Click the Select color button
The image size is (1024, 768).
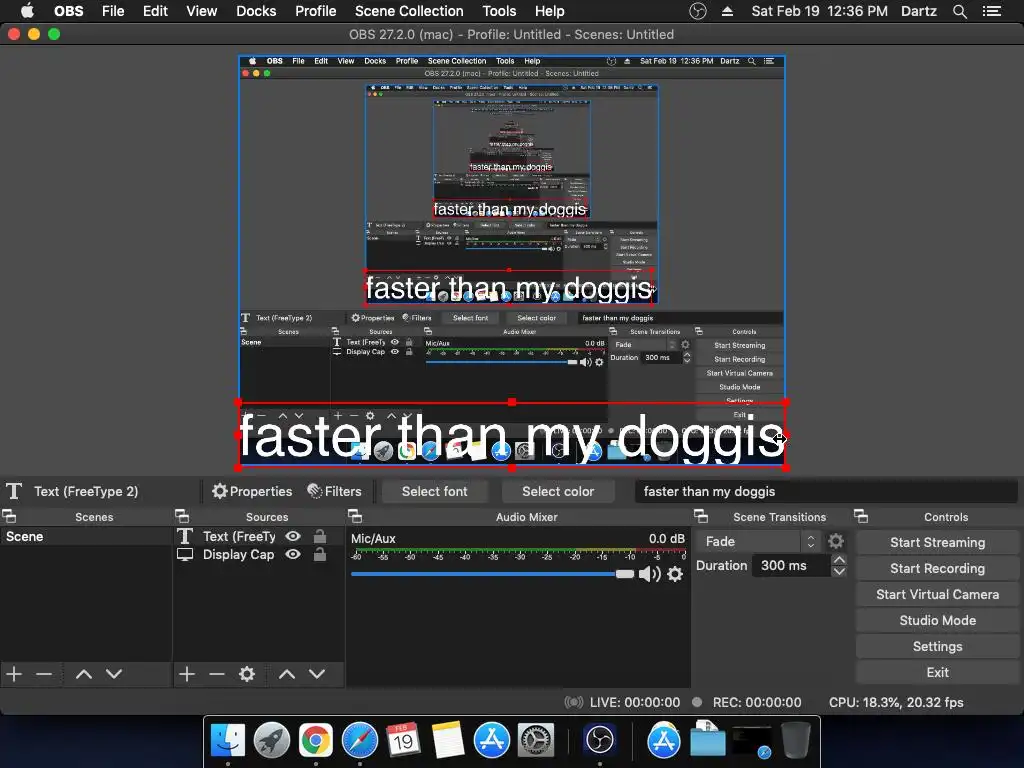[558, 491]
